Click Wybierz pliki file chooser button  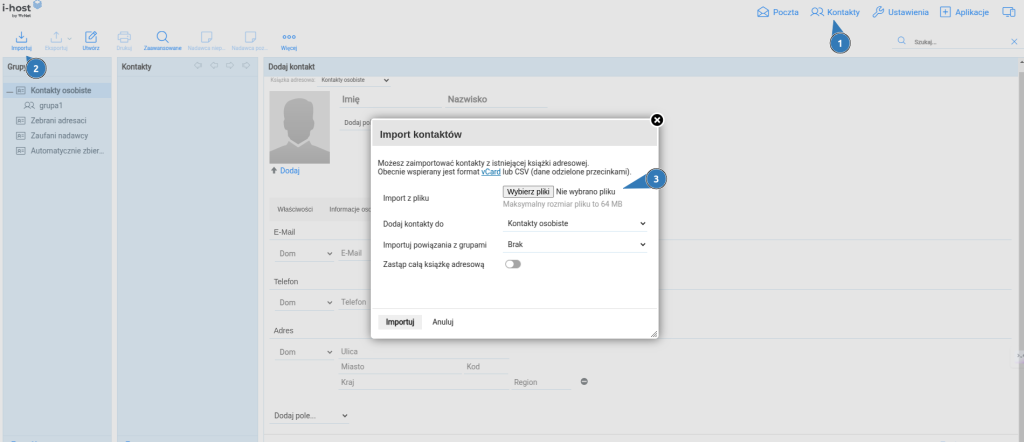528,192
